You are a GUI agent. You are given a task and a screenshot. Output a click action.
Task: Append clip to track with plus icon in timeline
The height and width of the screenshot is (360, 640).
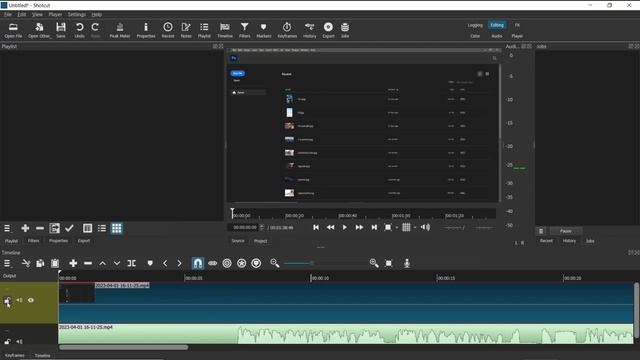tap(73, 263)
